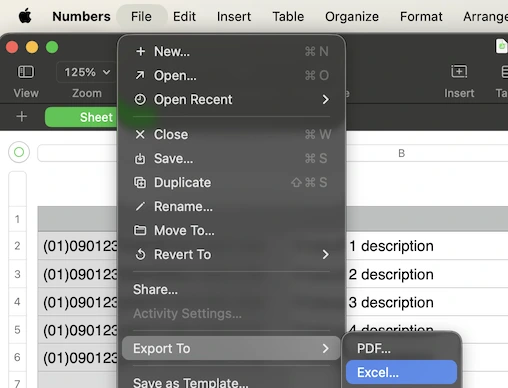This screenshot has height=388, width=508.
Task: Click the green fullscreen window button
Action: click(52, 47)
